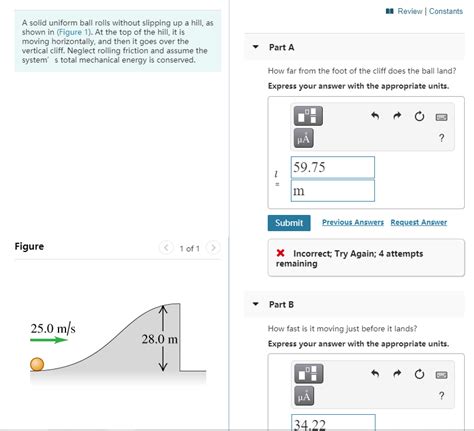The height and width of the screenshot is (431, 474).
Task: Undo last edit in Part B
Action: (x=375, y=373)
